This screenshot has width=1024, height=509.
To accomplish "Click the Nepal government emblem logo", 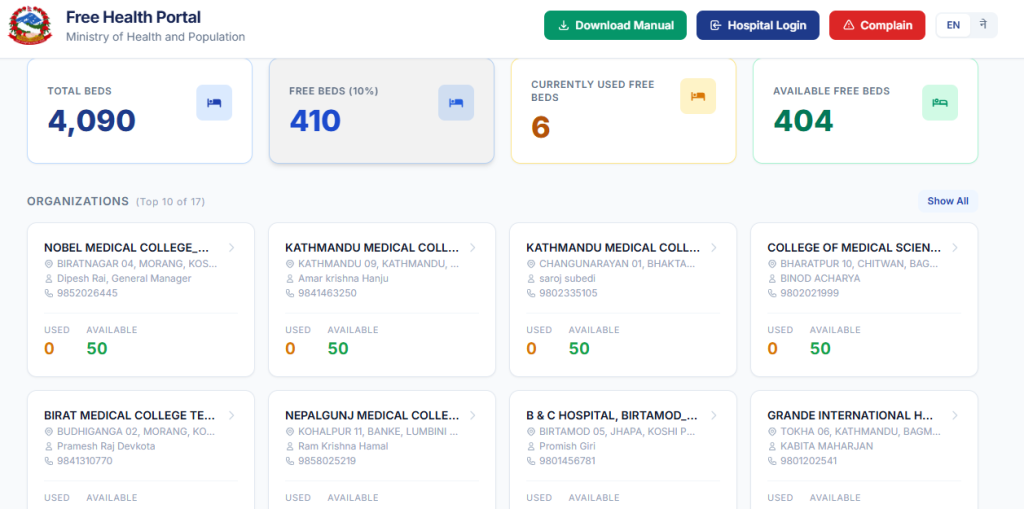I will [29, 25].
